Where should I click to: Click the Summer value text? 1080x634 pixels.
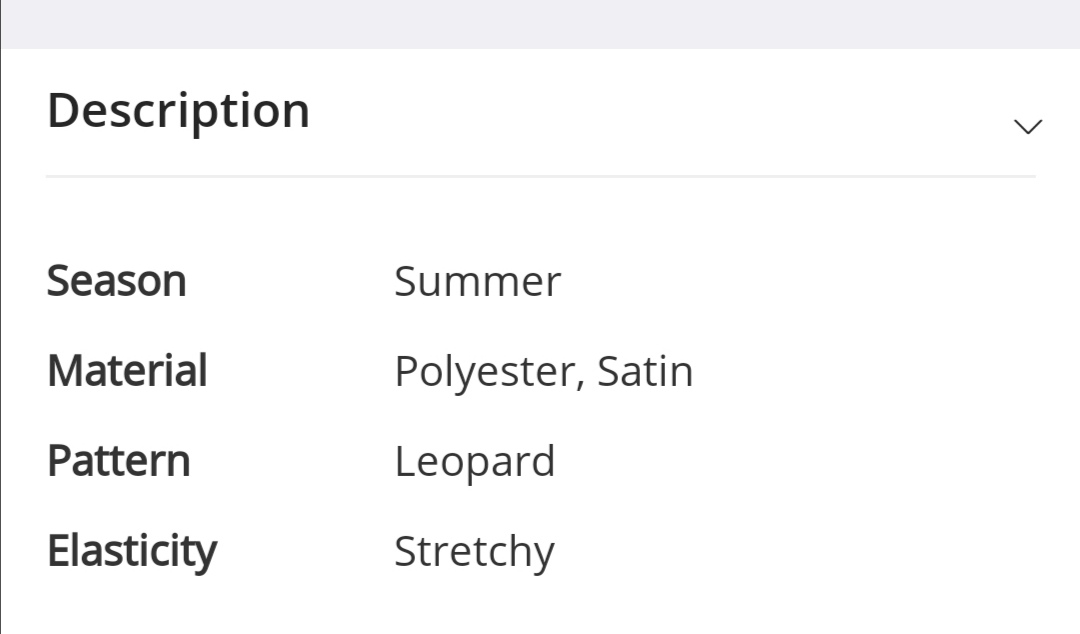477,281
